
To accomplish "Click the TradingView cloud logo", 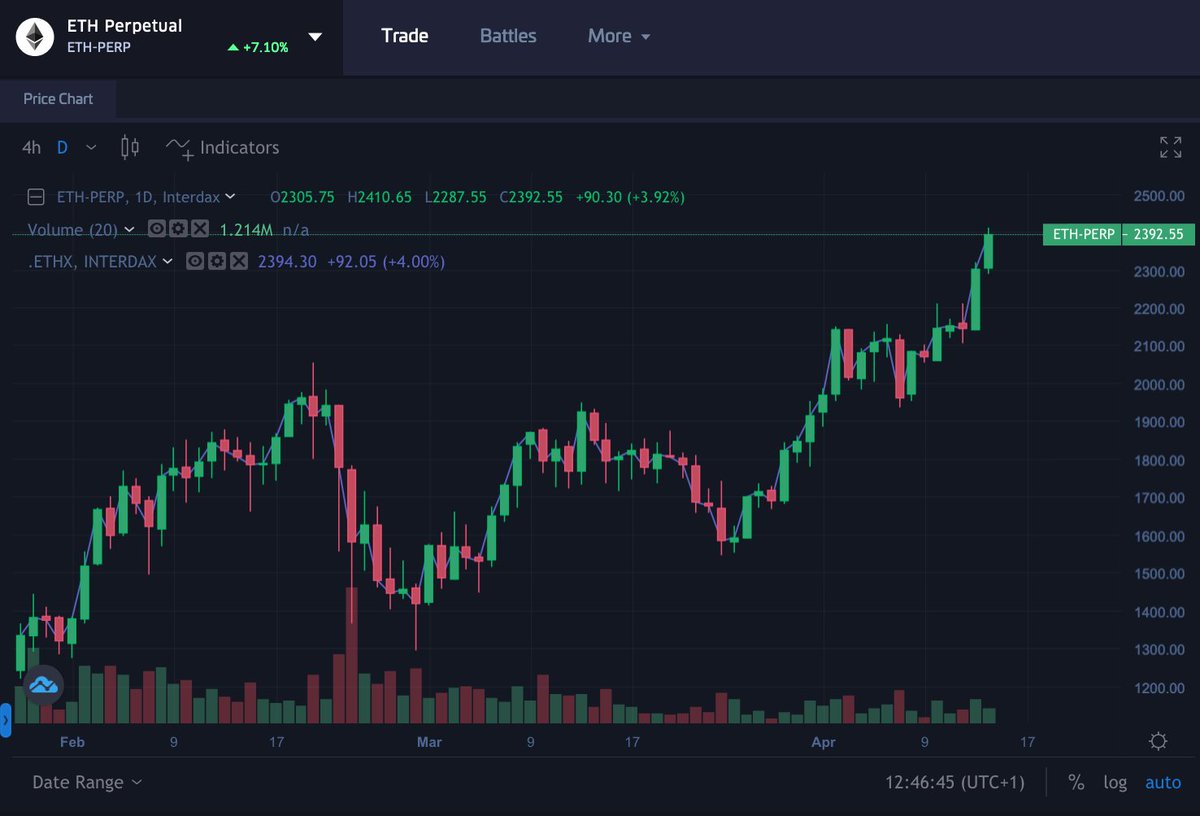I will pyautogui.click(x=44, y=686).
